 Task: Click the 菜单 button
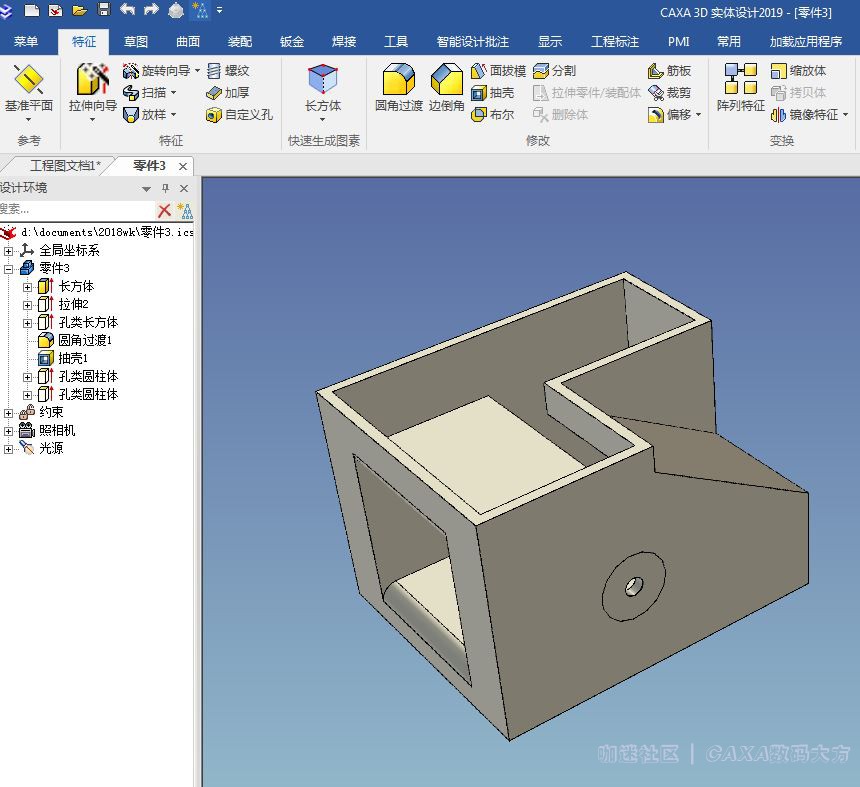pyautogui.click(x=26, y=42)
